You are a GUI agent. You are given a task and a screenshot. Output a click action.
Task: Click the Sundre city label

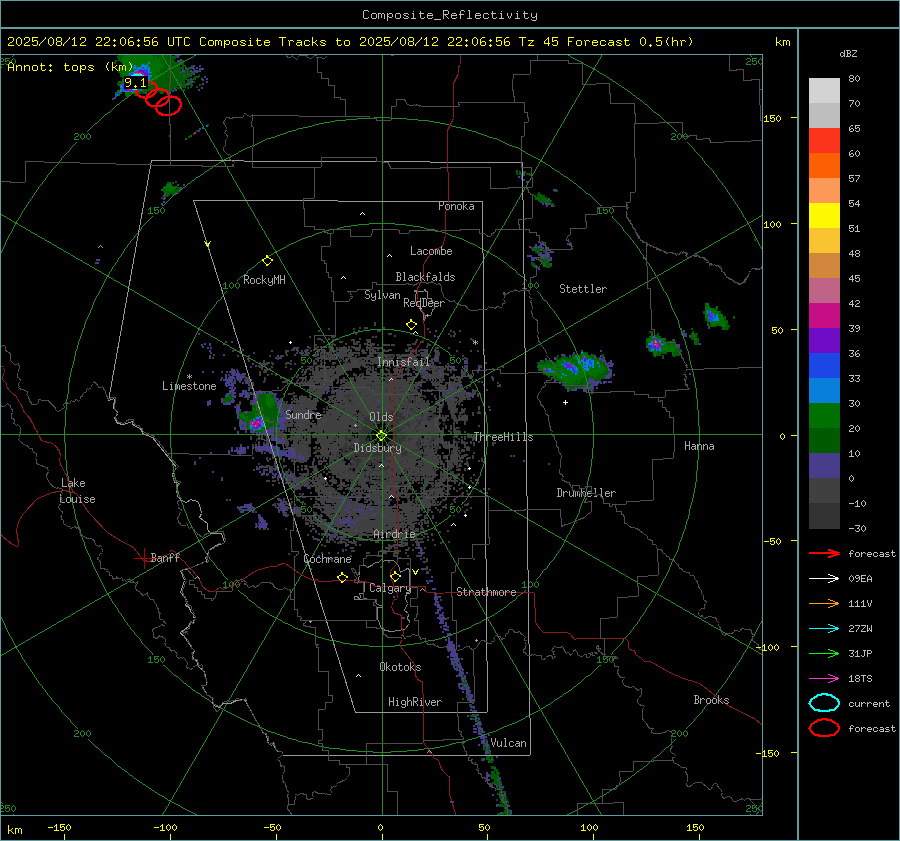pos(303,414)
